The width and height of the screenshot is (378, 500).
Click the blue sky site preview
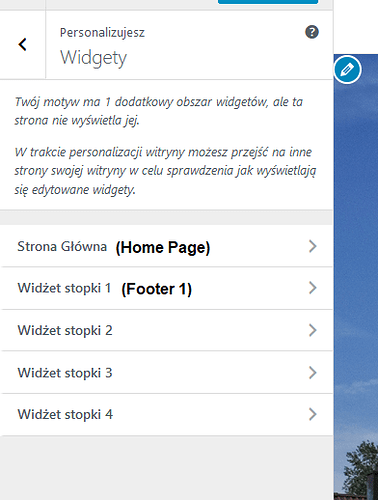tap(356, 233)
